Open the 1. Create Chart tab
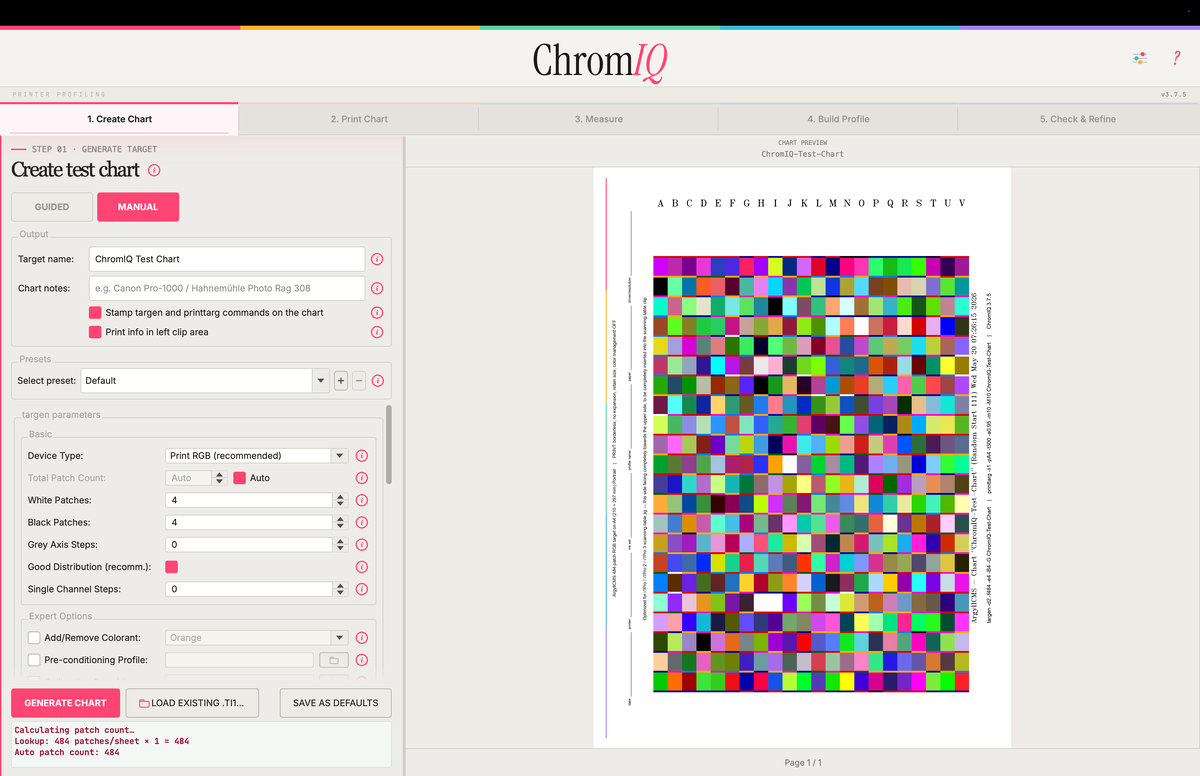Screen dimensions: 1200x776 pyautogui.click(x=120, y=119)
